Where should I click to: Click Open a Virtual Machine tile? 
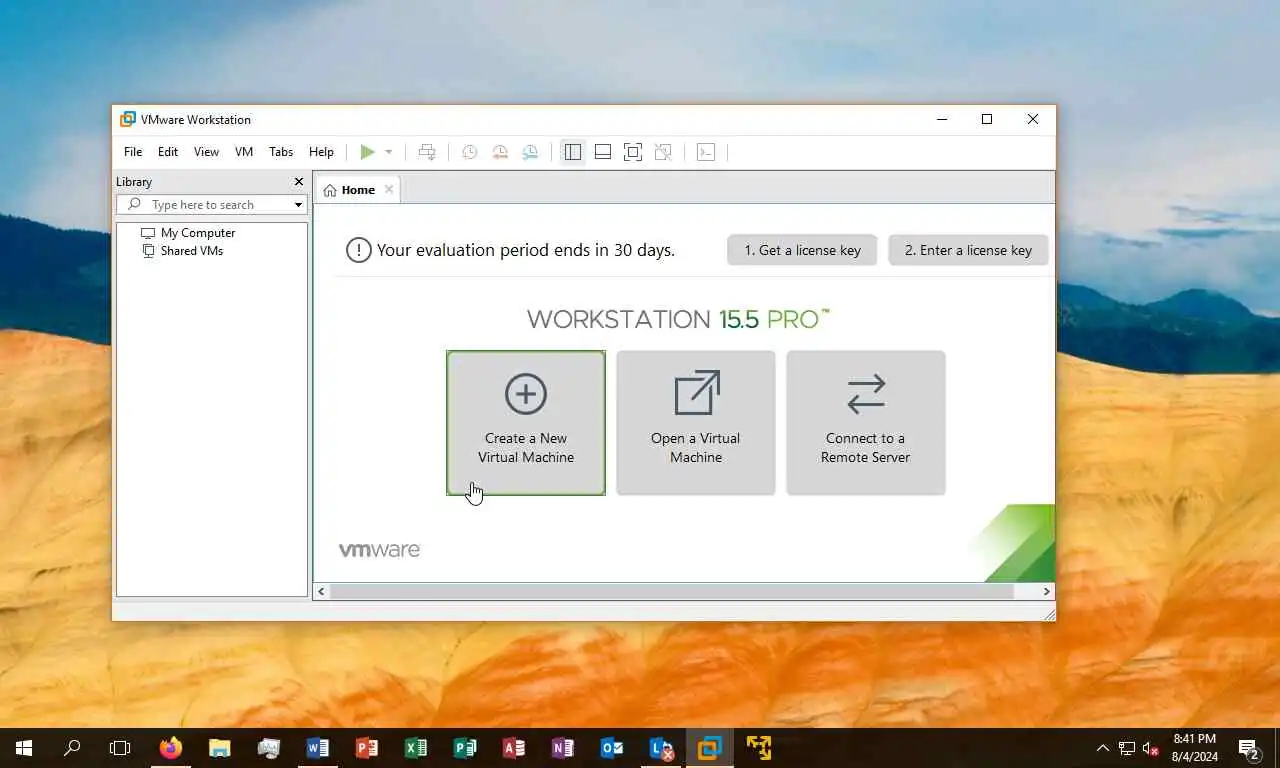coord(696,423)
